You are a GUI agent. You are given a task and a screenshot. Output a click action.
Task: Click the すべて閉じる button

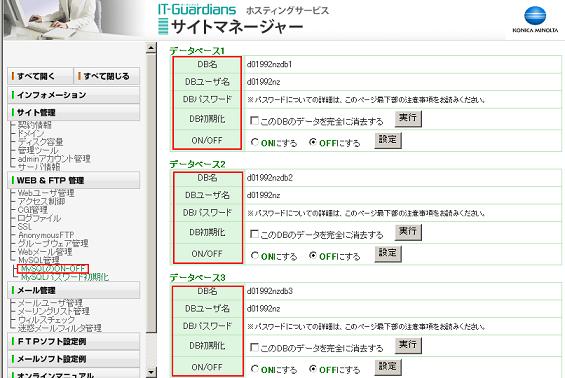pyautogui.click(x=107, y=76)
